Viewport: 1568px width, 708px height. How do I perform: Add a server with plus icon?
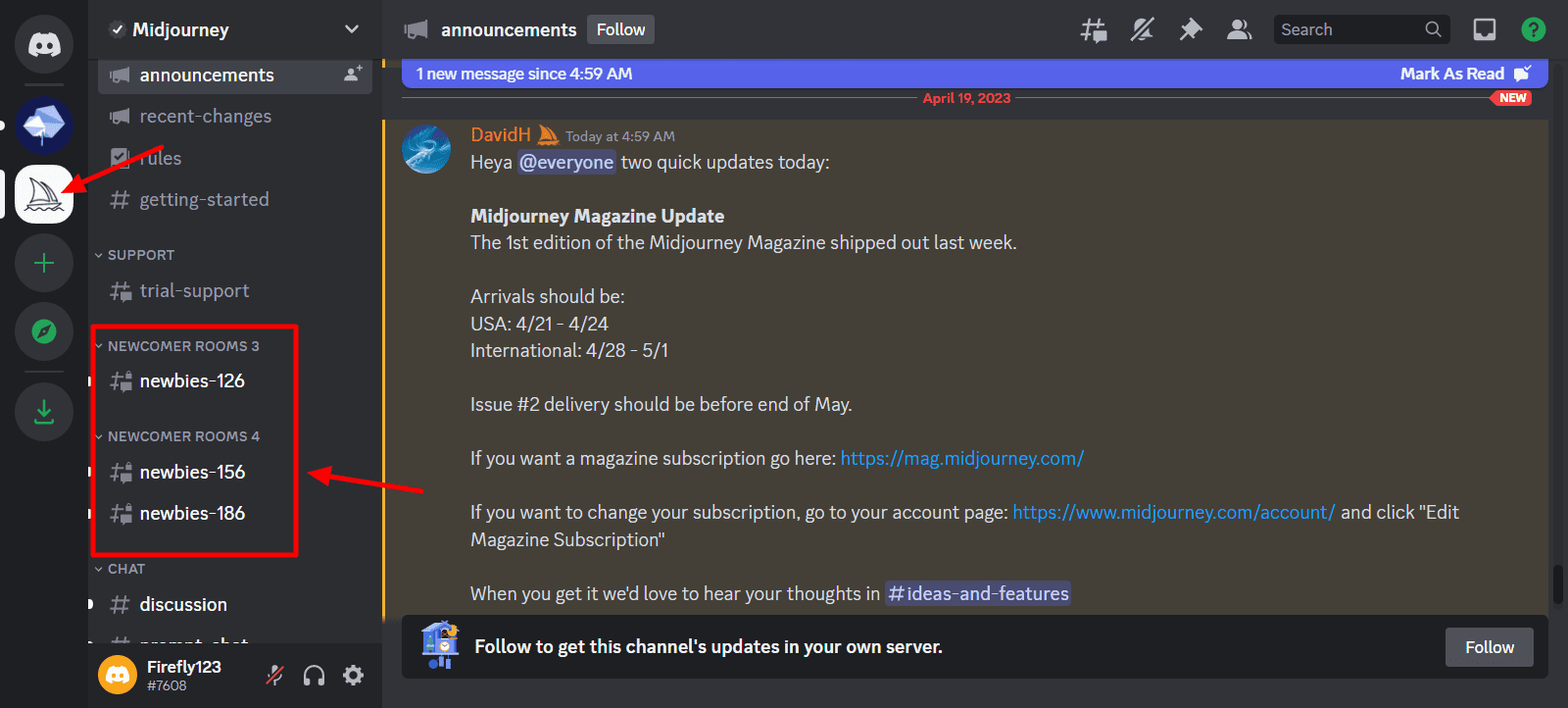[x=44, y=263]
